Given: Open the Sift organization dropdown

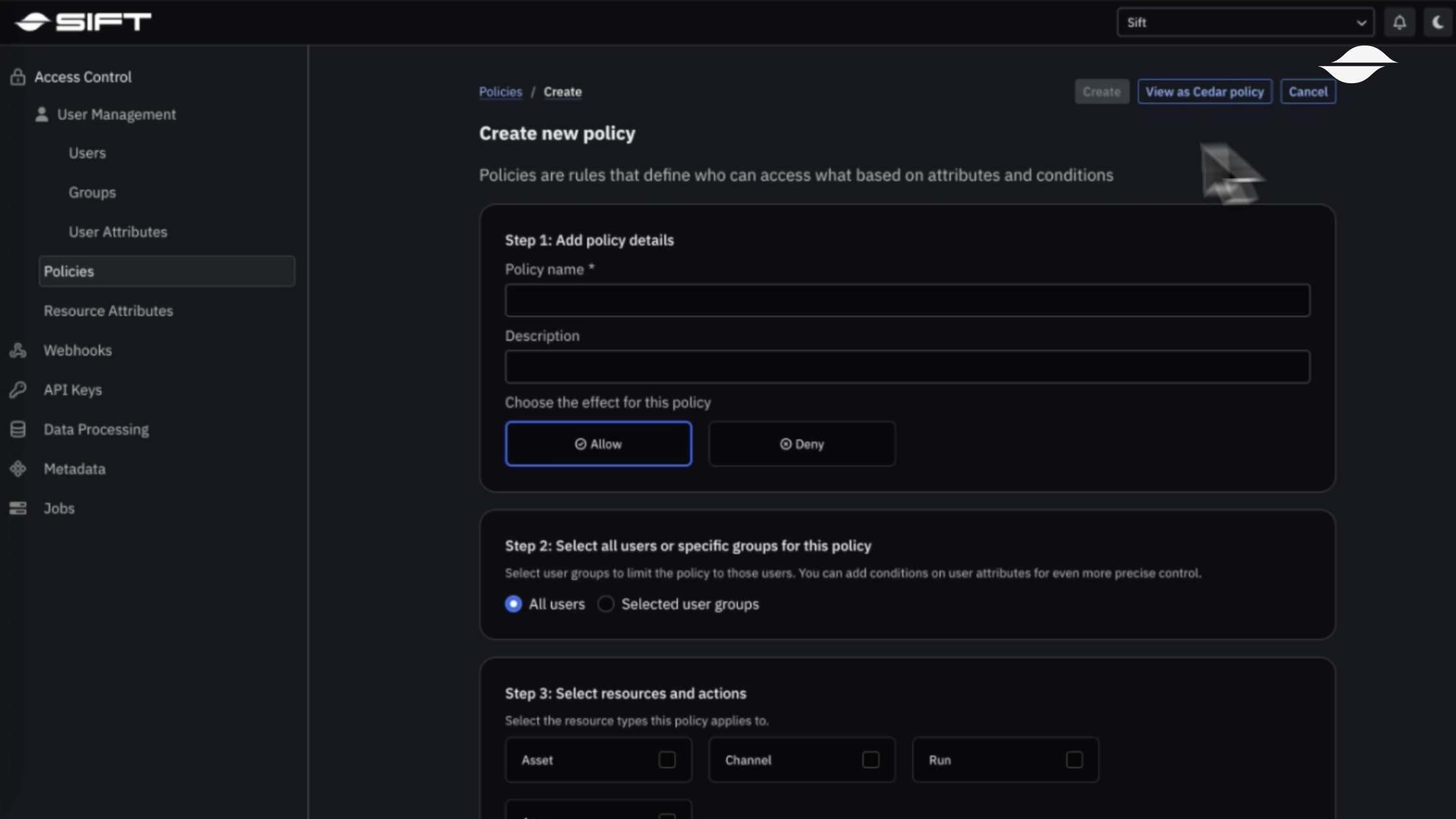Looking at the screenshot, I should tap(1245, 23).
